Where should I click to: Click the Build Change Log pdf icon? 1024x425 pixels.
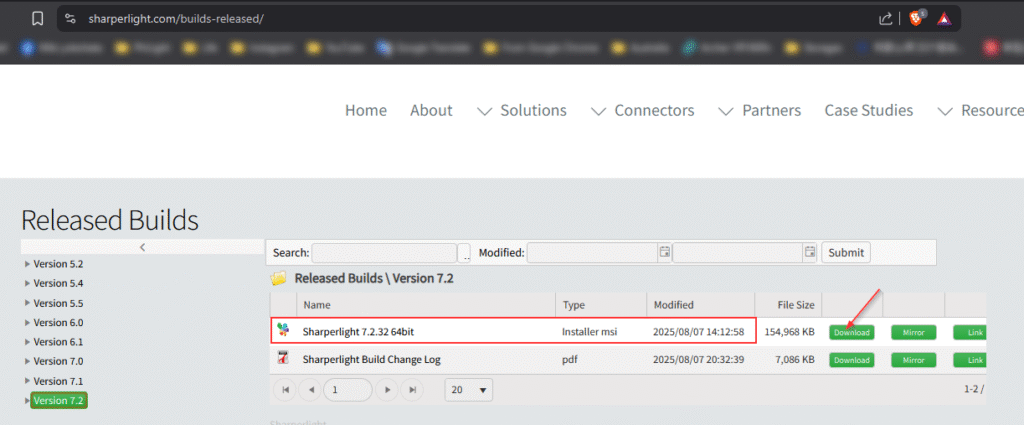point(283,359)
